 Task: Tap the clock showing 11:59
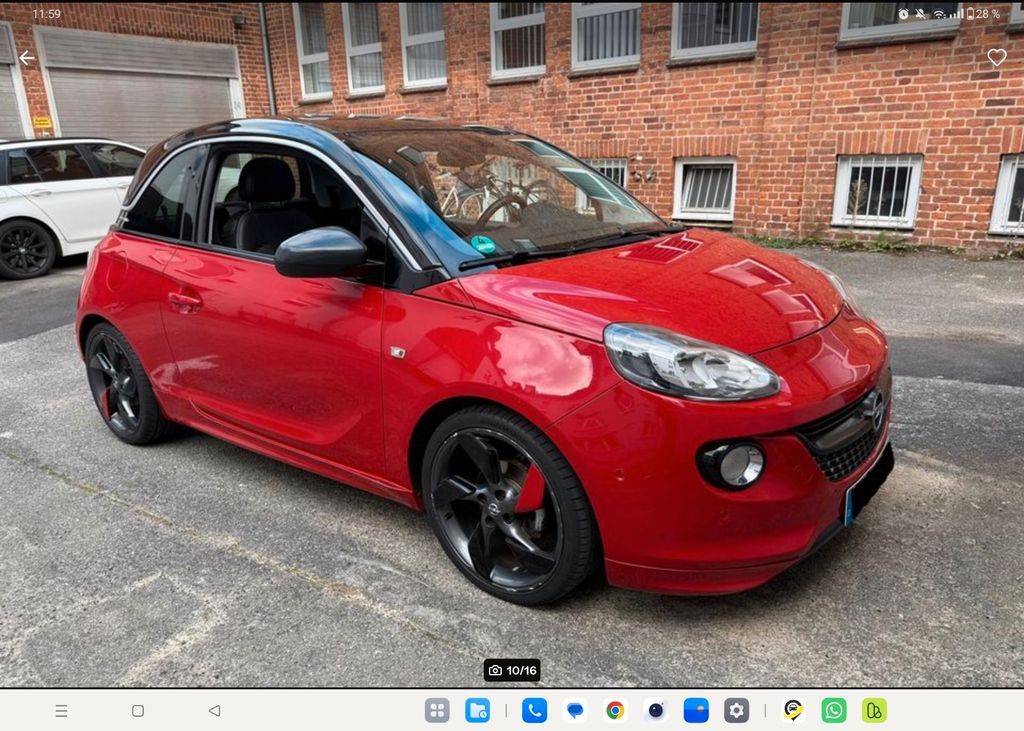(x=46, y=14)
